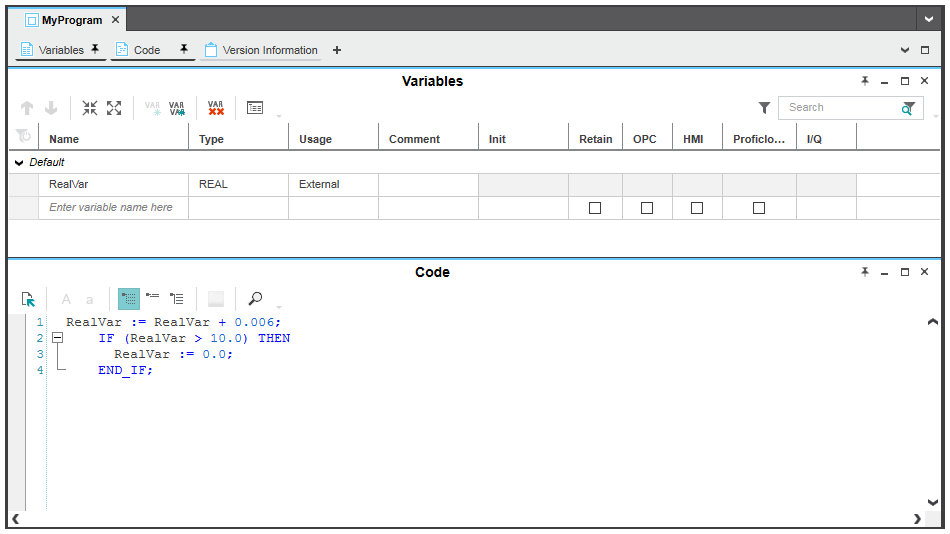This screenshot has height=534, width=950.
Task: Collapse the Default variable group
Action: point(19,162)
